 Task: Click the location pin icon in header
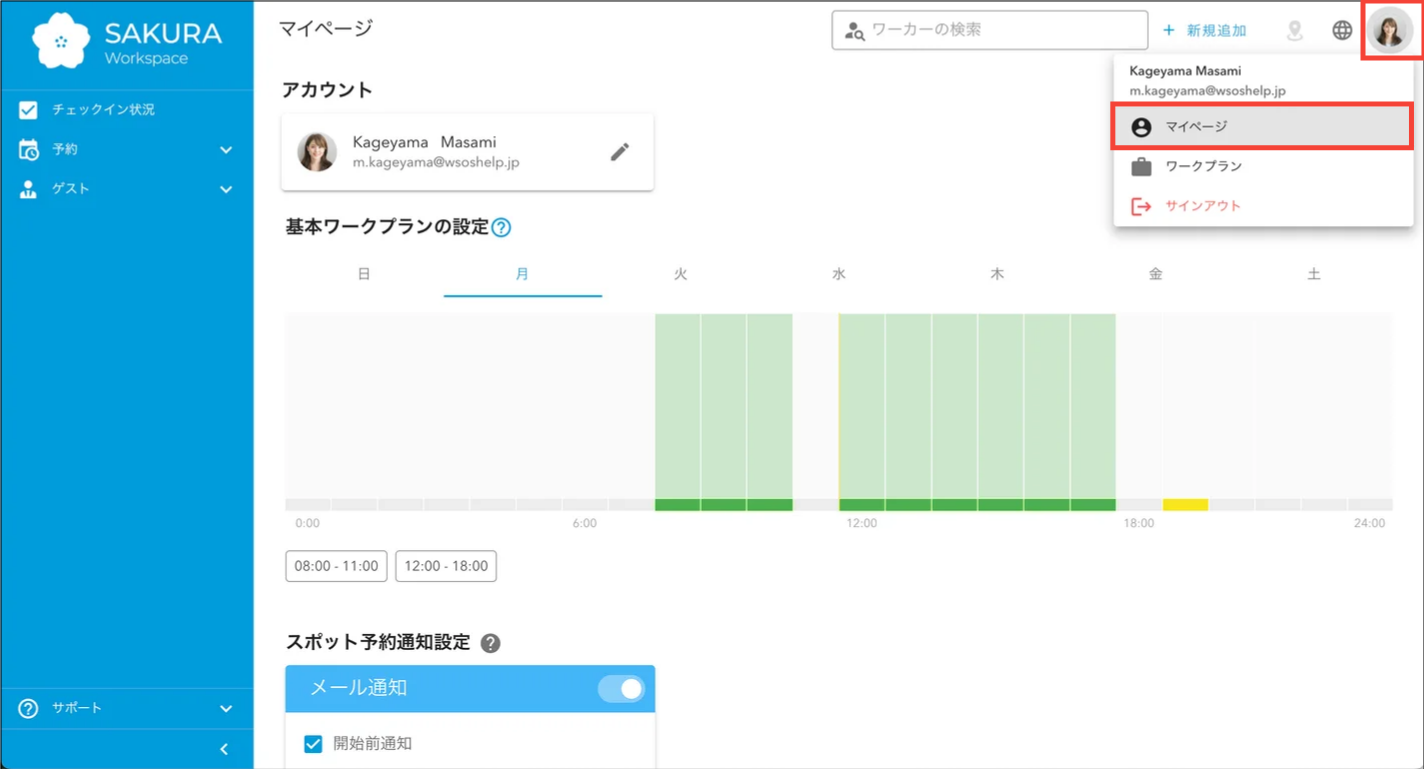pyautogui.click(x=1294, y=31)
